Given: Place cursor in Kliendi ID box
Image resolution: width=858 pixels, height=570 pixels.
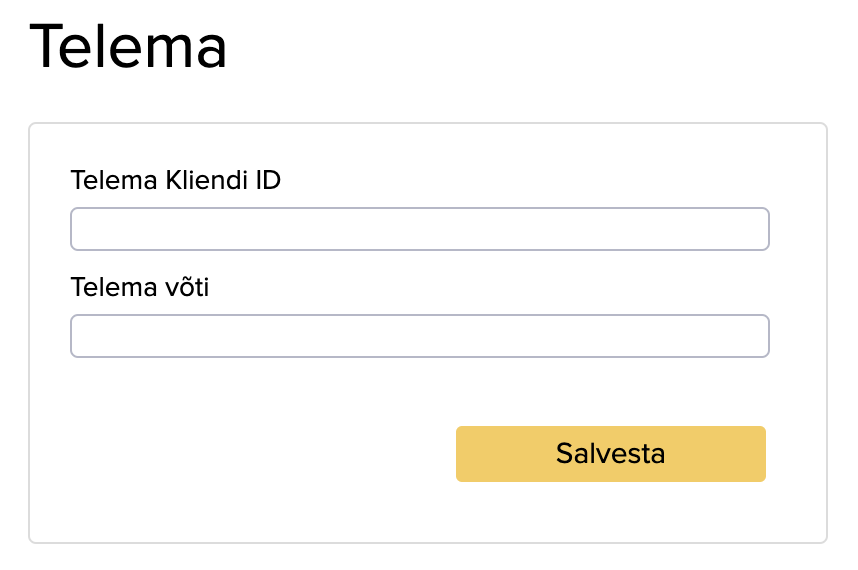Looking at the screenshot, I should coord(419,229).
